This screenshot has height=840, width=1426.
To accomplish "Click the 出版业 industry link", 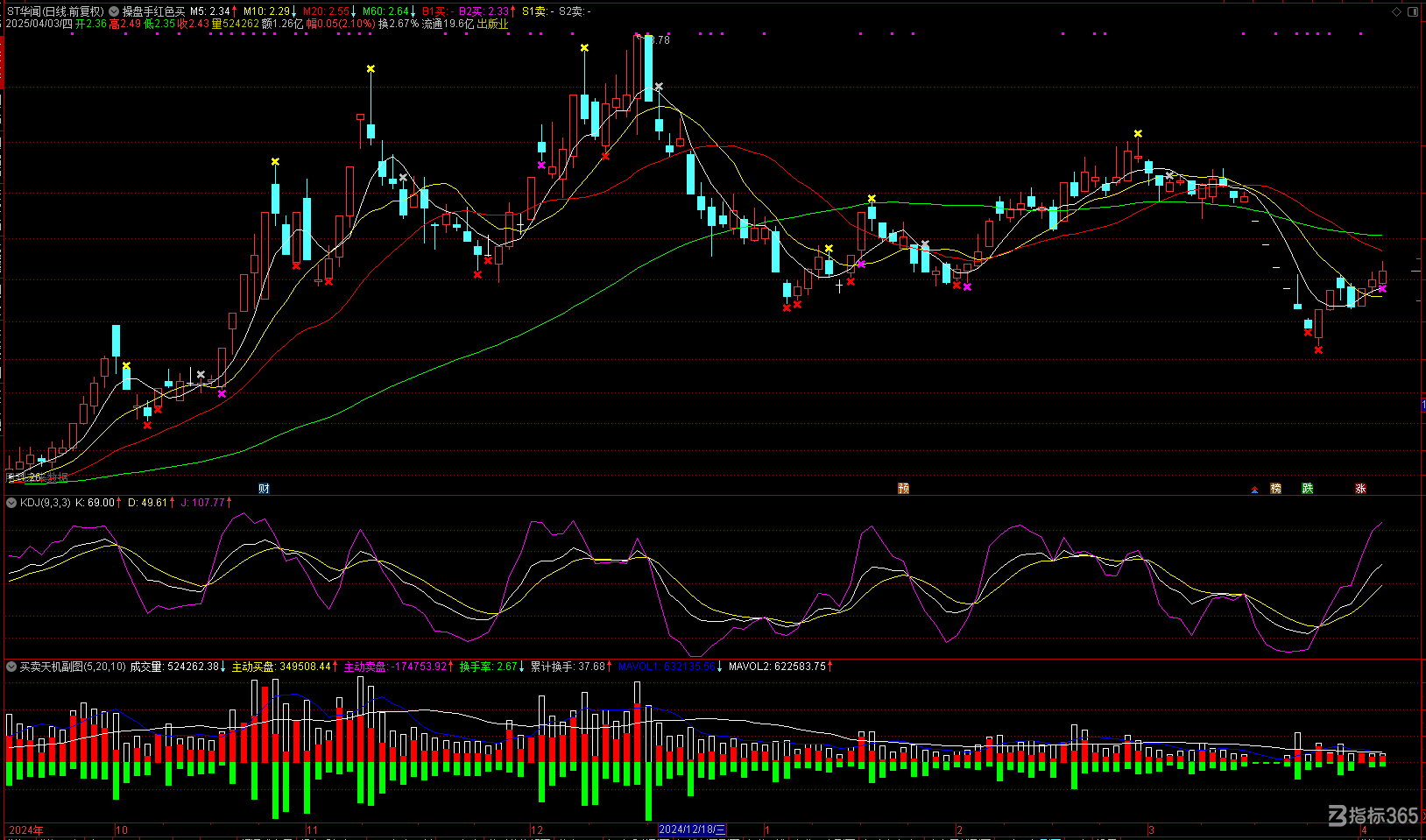I will [x=492, y=24].
